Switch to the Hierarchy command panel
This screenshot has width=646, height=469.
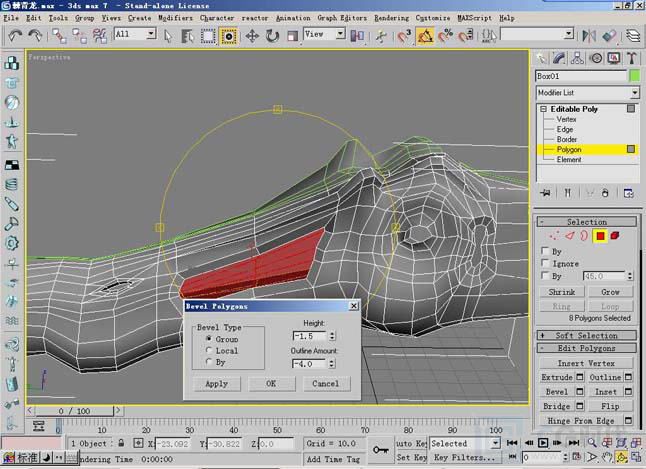577,58
